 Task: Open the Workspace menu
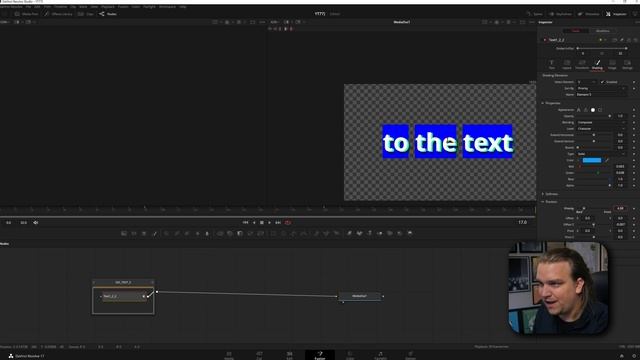tap(167, 7)
